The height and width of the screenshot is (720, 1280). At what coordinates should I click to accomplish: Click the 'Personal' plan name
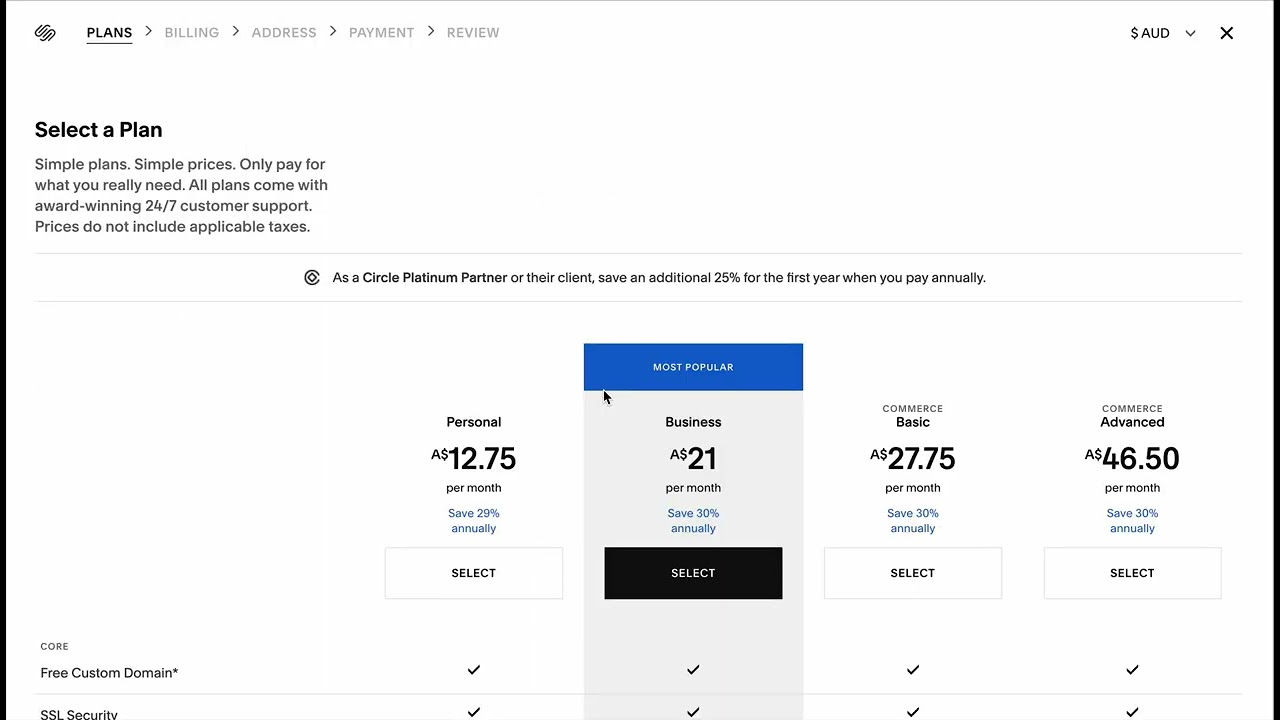click(474, 422)
